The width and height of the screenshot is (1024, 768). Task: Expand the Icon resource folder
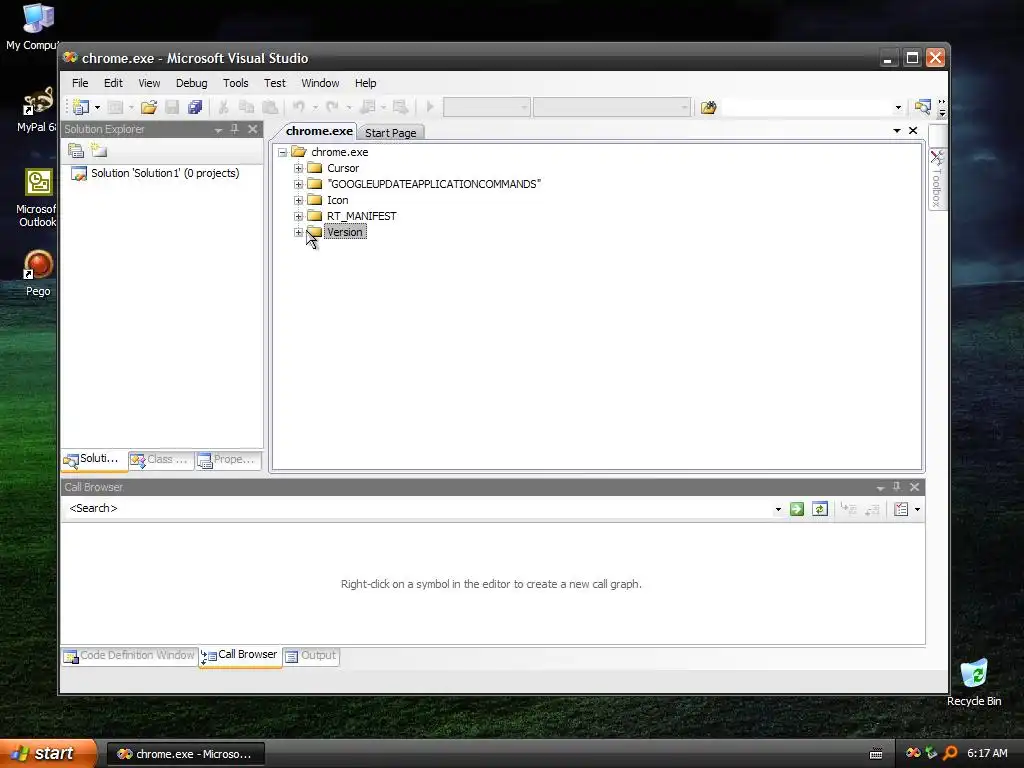coord(298,200)
